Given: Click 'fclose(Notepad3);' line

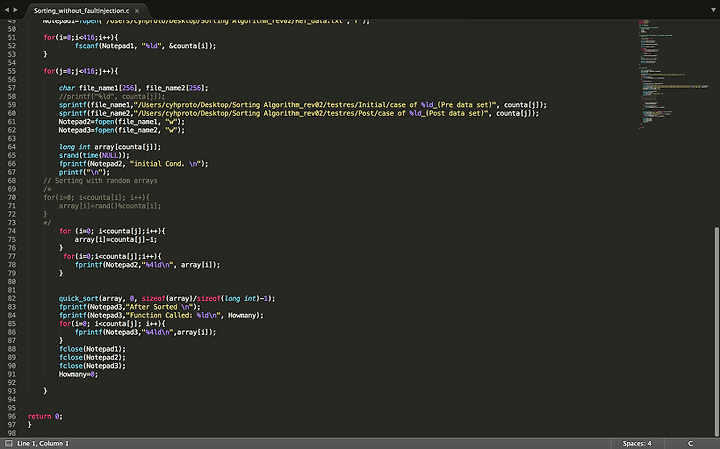Looking at the screenshot, I should pyautogui.click(x=92, y=366).
